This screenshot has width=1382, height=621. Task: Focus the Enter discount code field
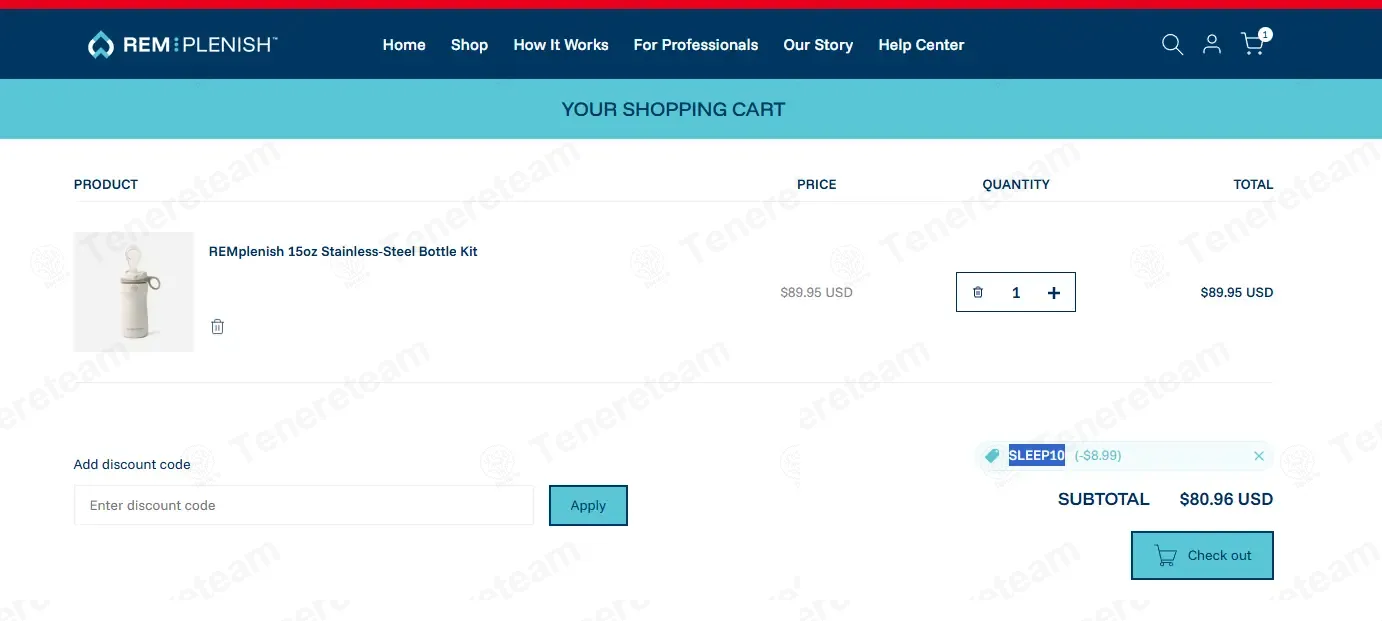304,505
